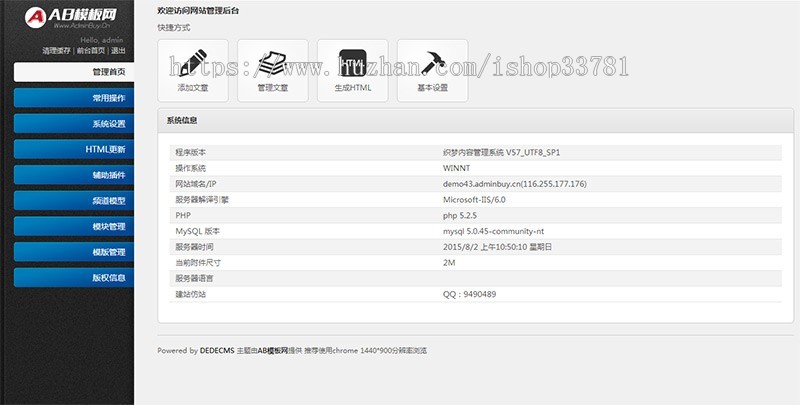This screenshot has width=800, height=405.
Task: Click the 服务器语言 label
Action: tap(194, 279)
